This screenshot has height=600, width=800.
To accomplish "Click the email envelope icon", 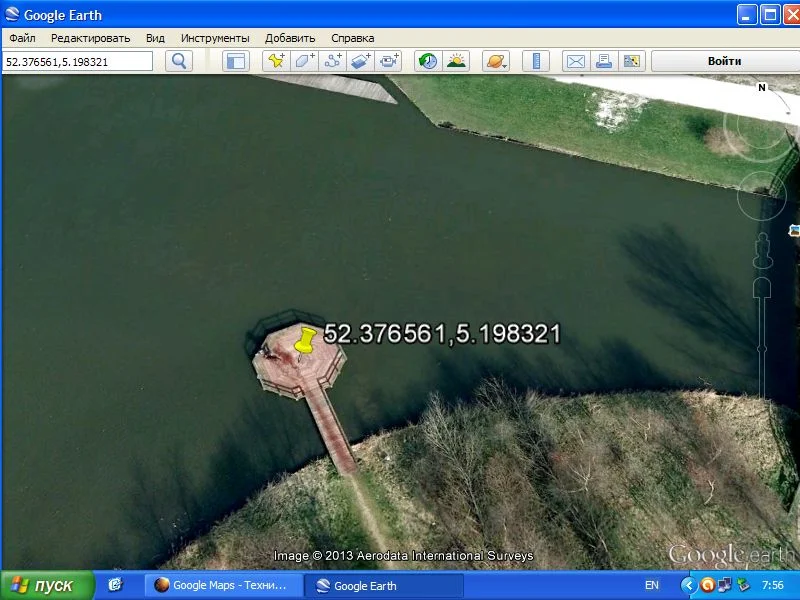I will click(x=576, y=61).
